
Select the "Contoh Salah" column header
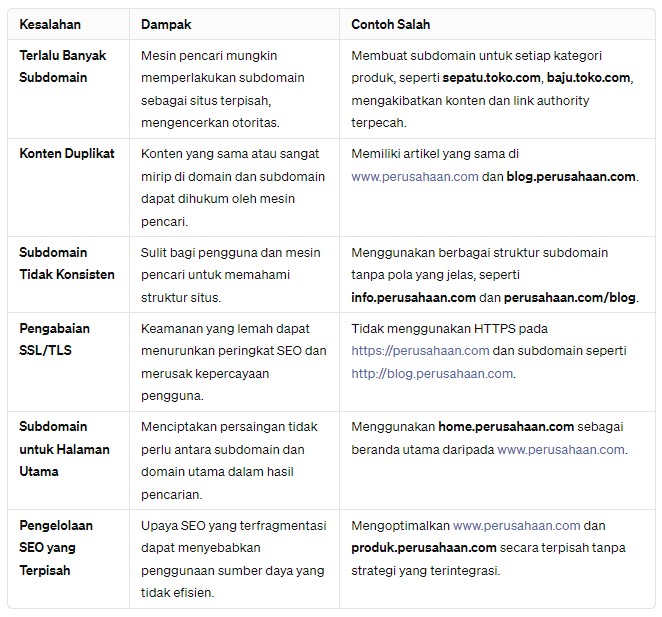click(391, 23)
